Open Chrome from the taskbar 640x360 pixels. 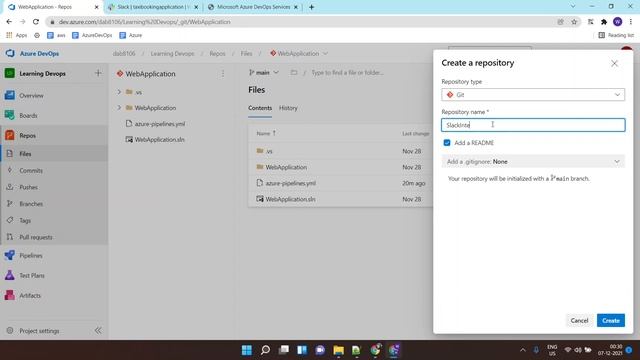(375, 350)
